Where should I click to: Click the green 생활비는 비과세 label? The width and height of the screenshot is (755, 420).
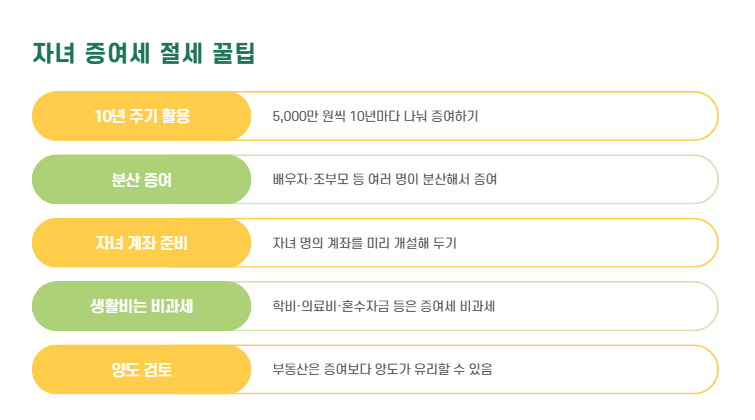point(142,306)
